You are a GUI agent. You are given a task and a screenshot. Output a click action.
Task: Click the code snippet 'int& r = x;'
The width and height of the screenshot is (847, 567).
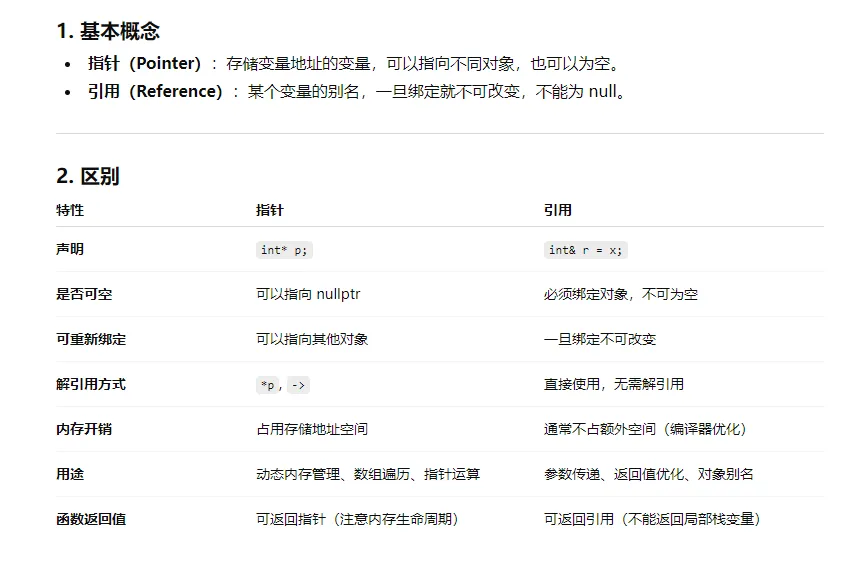pos(586,250)
